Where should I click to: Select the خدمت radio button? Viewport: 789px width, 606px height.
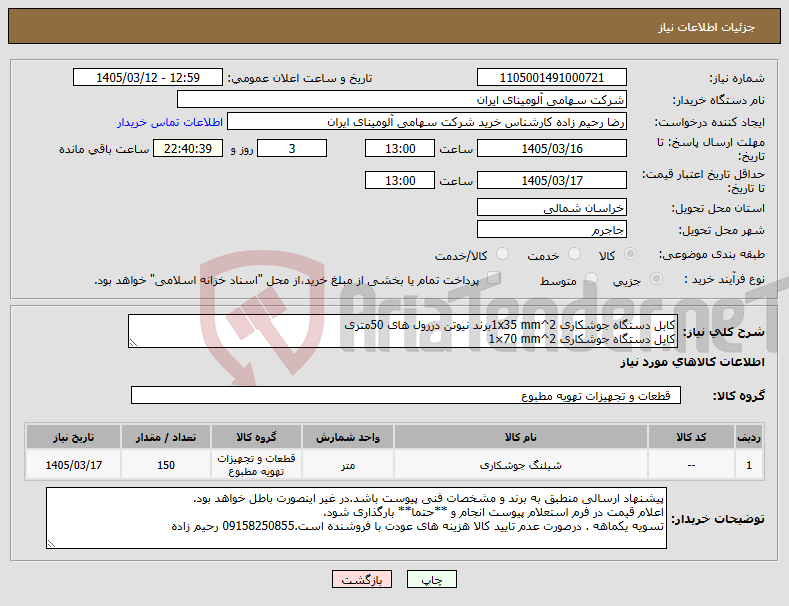pos(574,254)
